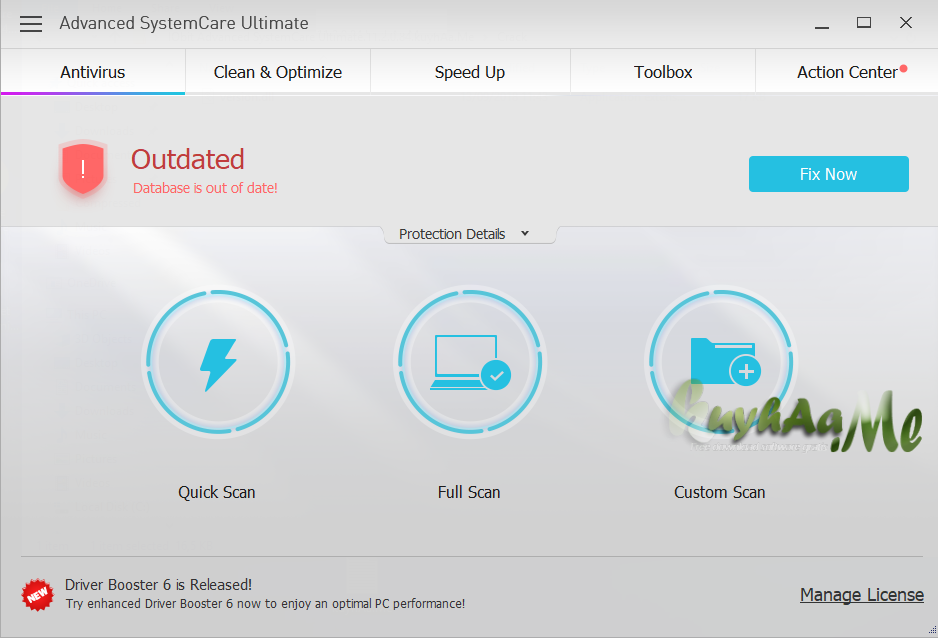Click the Full Scan label
The height and width of the screenshot is (638, 938).
(469, 492)
